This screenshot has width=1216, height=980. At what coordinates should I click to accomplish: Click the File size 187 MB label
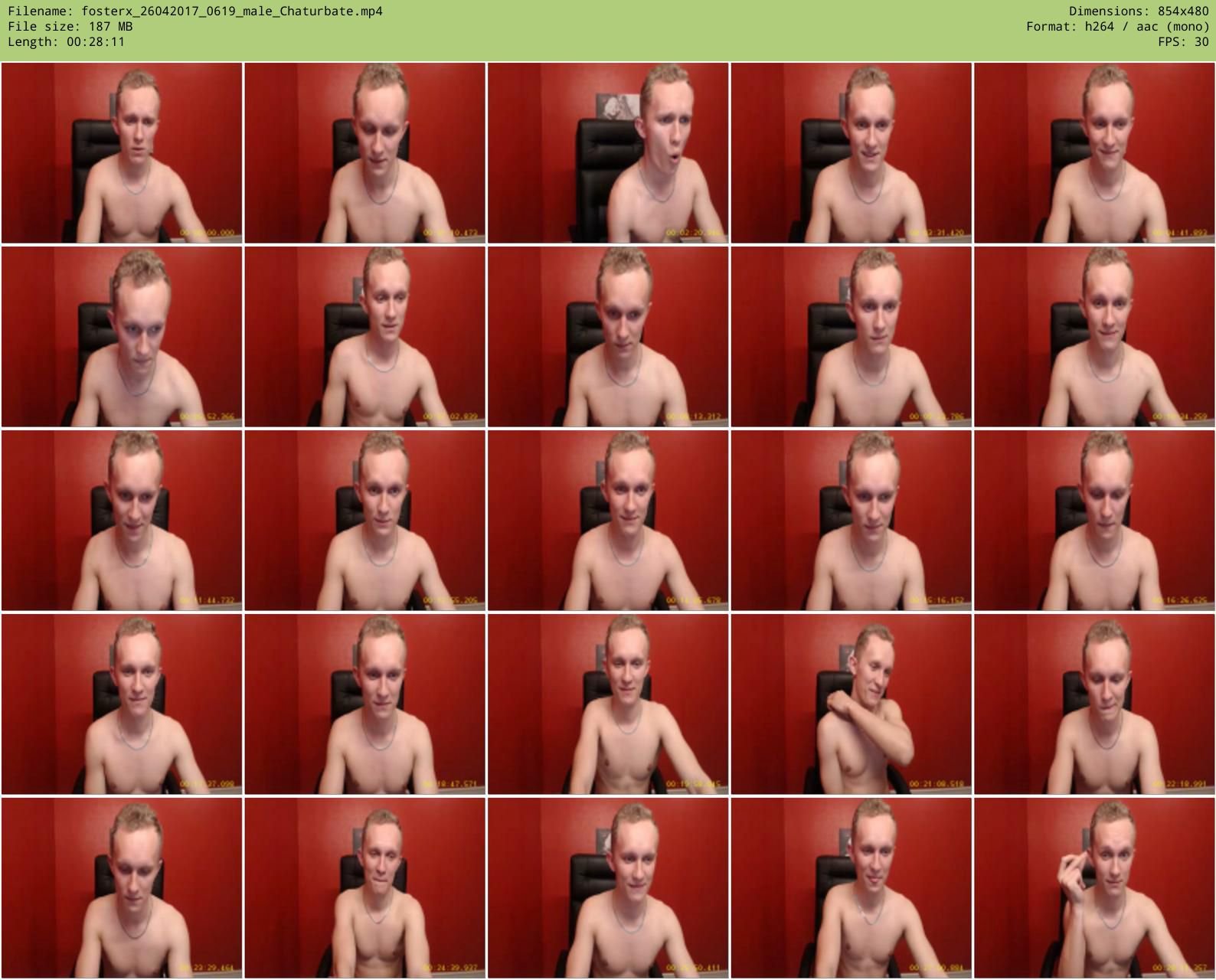point(70,27)
